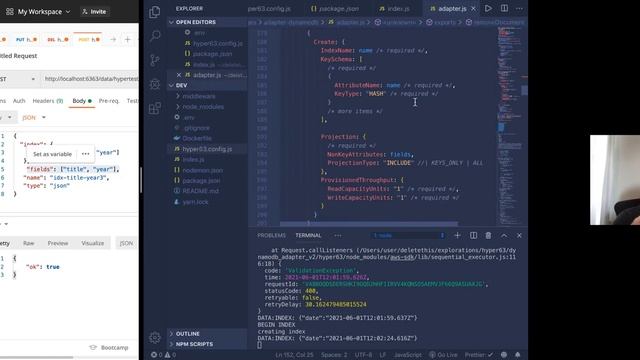Switch to the package.json editor tab
This screenshot has width=640, height=360.
click(x=335, y=8)
